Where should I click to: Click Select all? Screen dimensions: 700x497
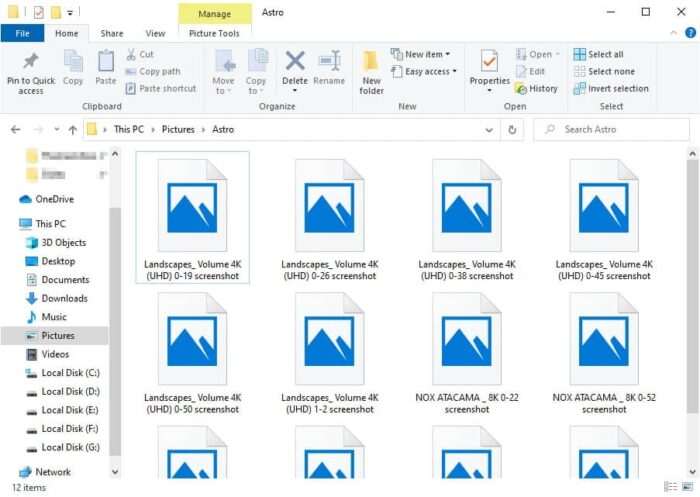pos(599,54)
